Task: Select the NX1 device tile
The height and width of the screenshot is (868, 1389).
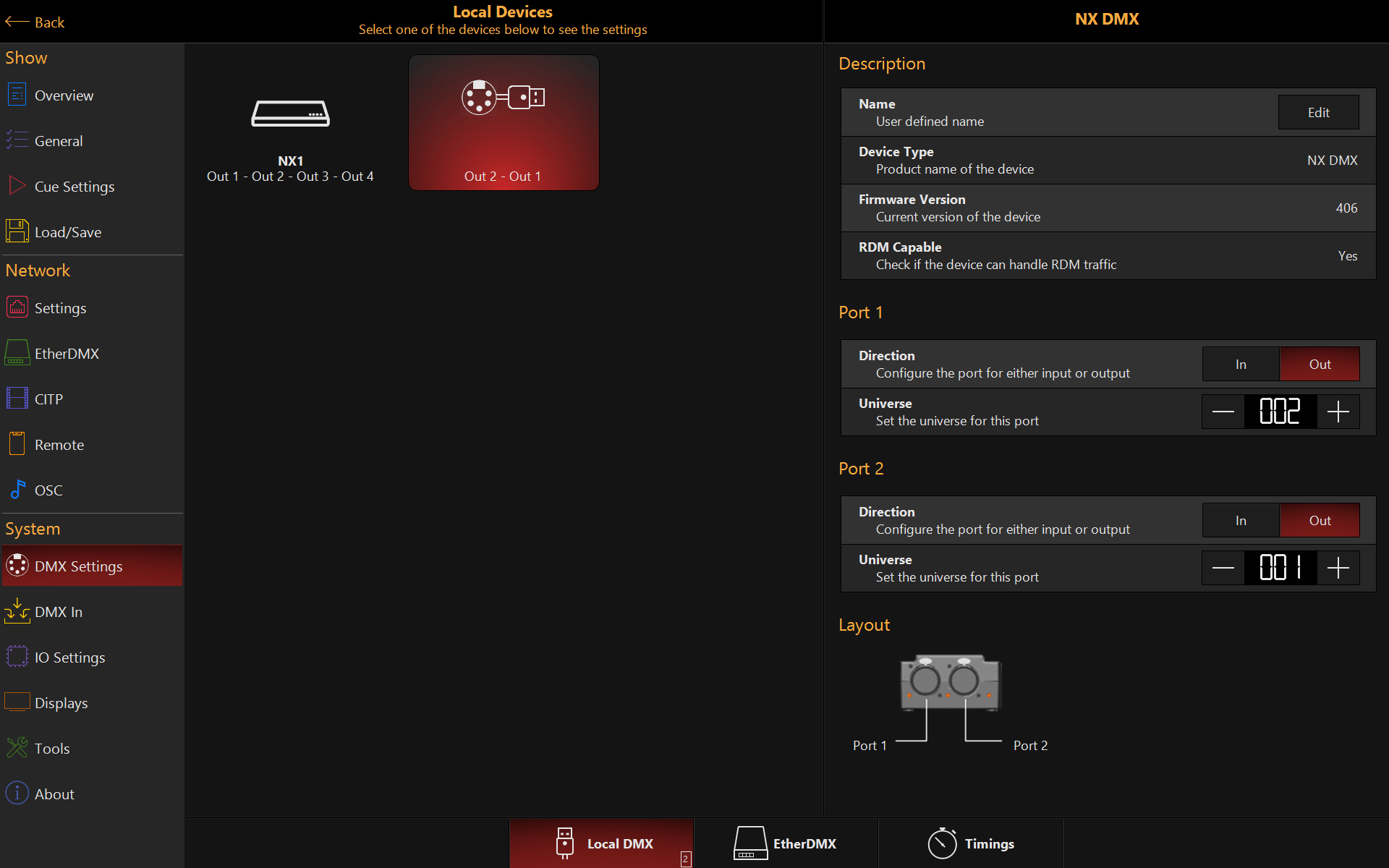Action: [x=290, y=134]
